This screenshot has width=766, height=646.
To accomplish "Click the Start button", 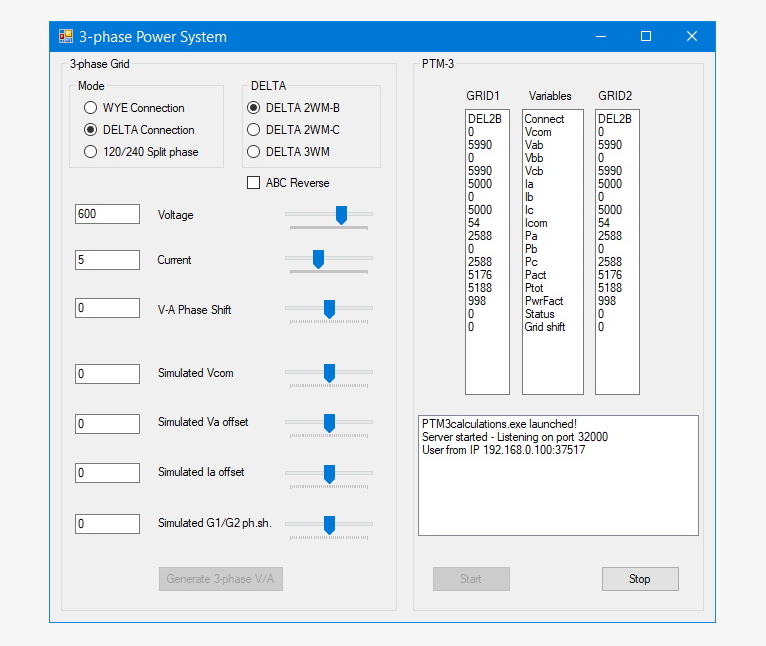I will click(471, 579).
